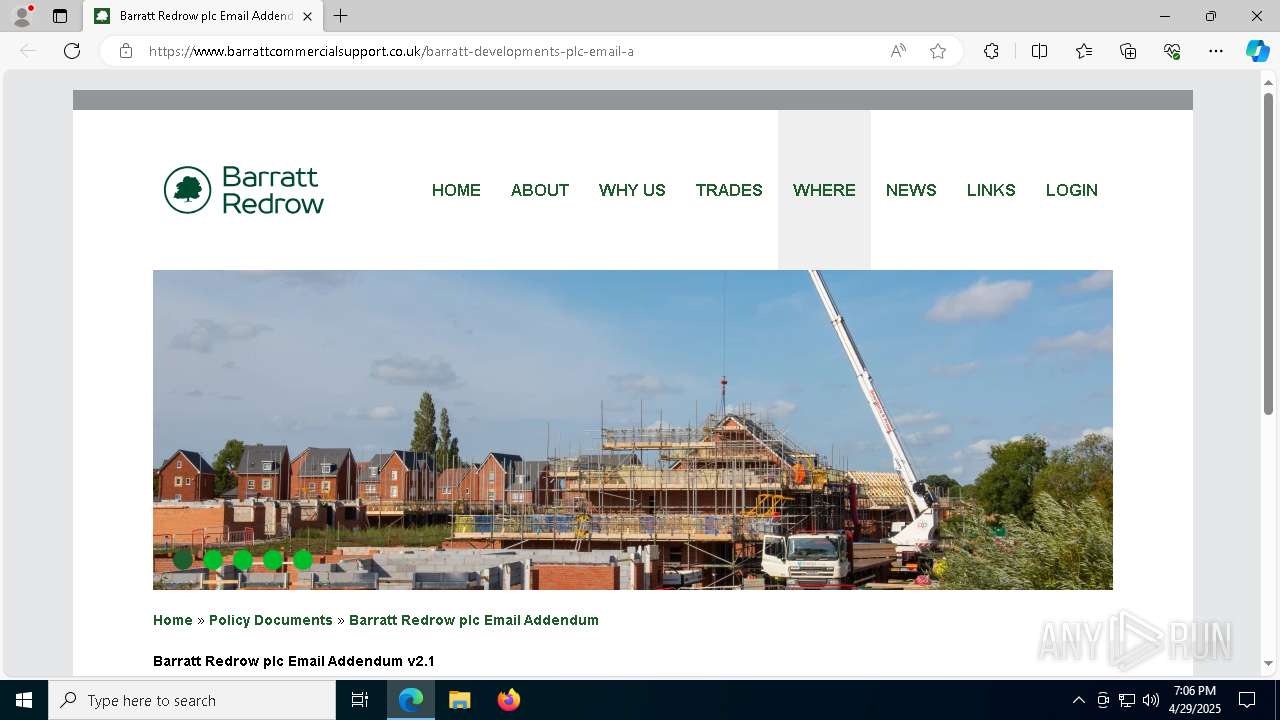Click Microsoft Edge taskbar icon

point(411,700)
